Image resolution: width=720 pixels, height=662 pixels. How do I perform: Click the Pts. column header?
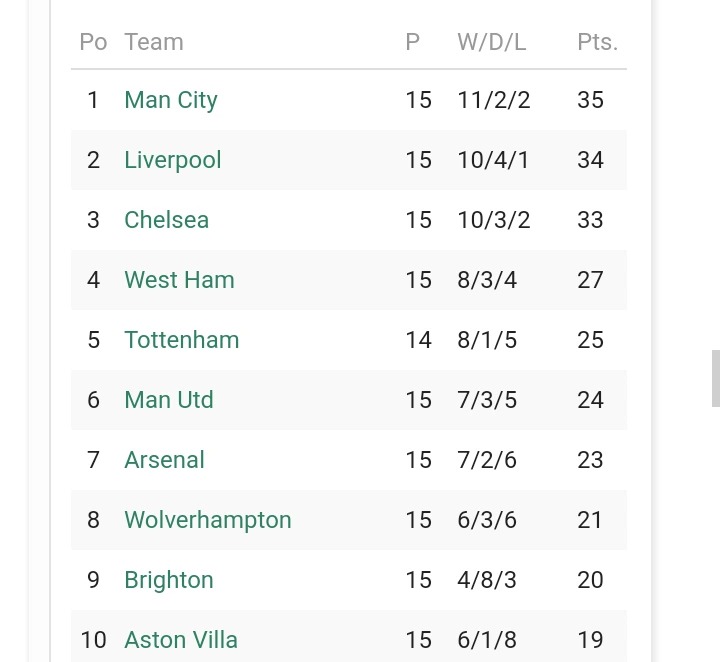pyautogui.click(x=597, y=42)
